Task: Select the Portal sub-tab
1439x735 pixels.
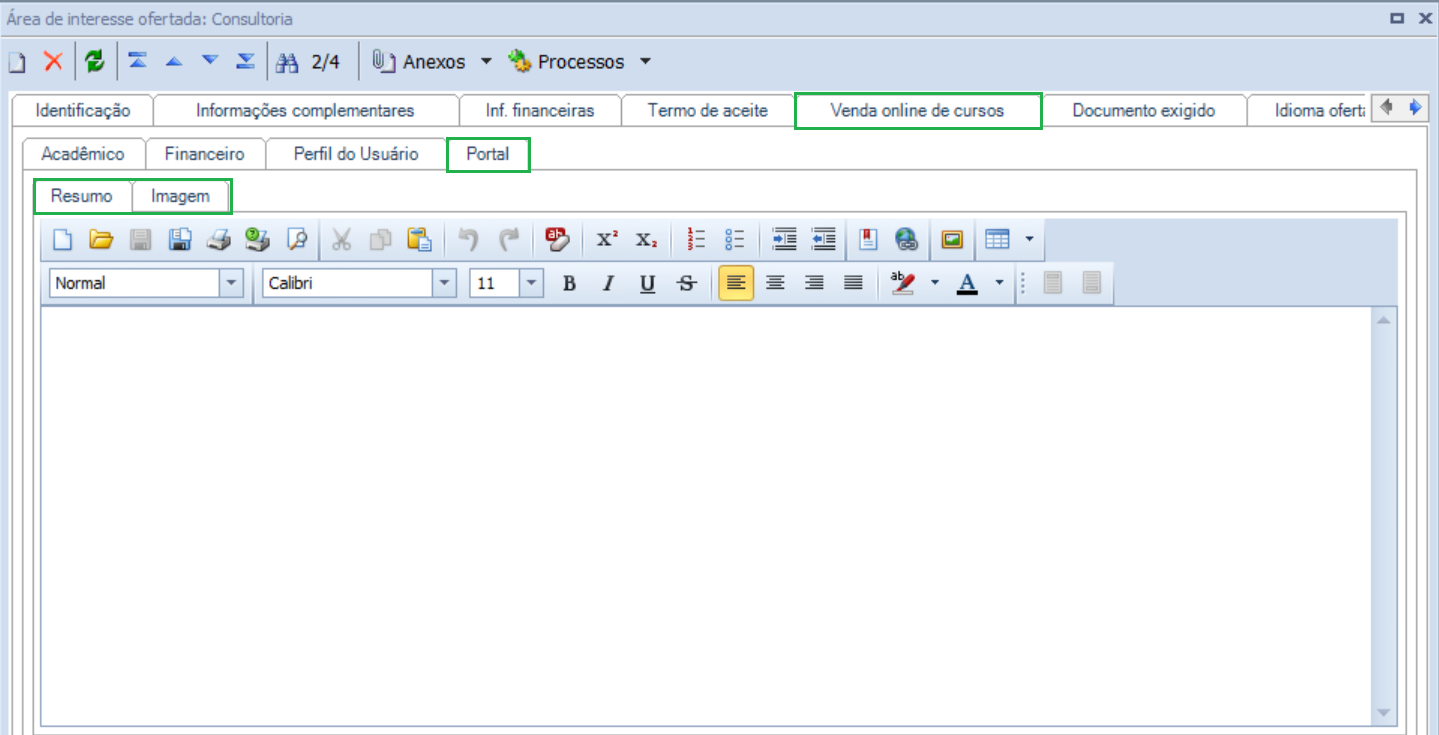Action: point(488,155)
